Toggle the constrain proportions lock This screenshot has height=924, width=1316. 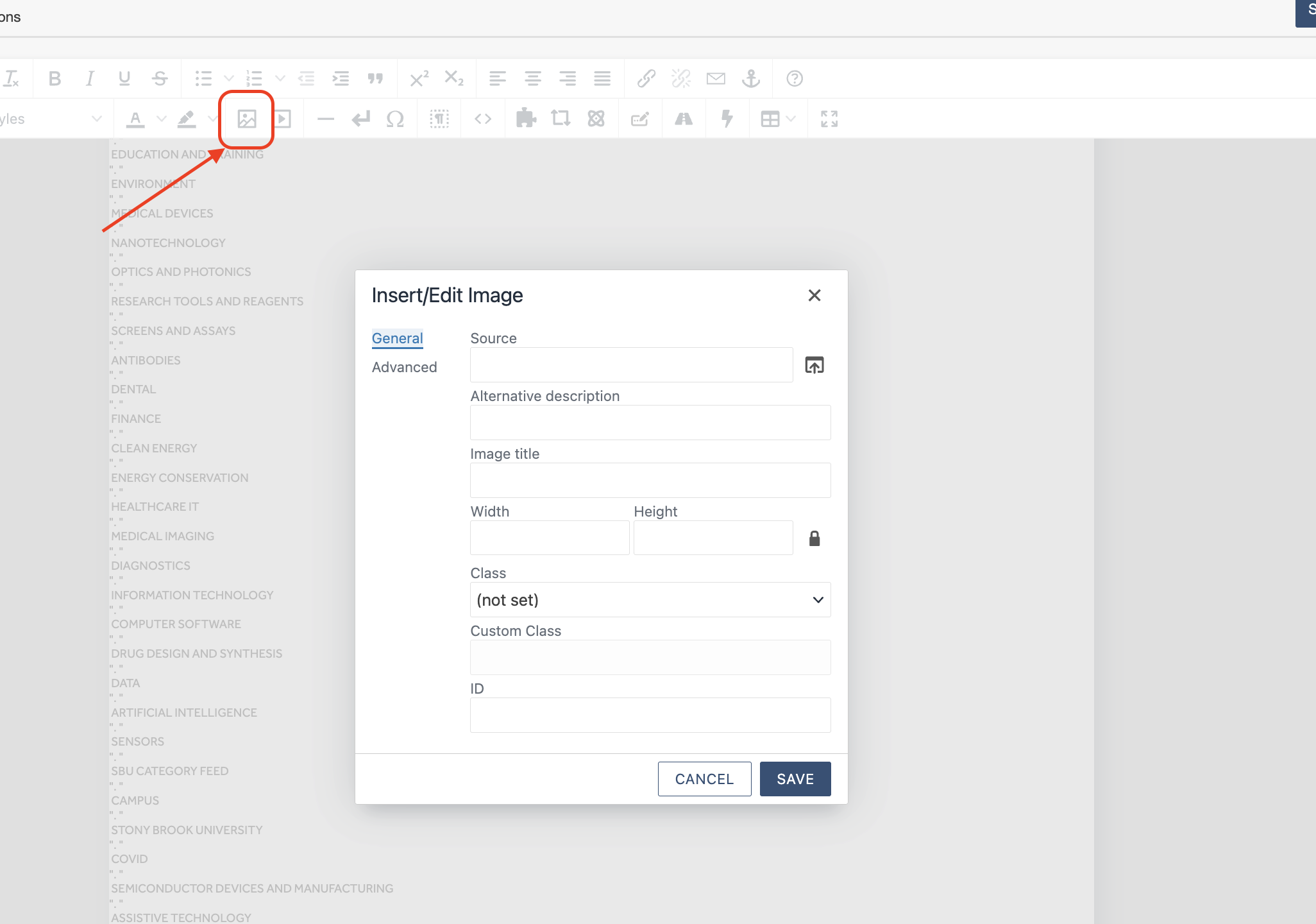(814, 538)
